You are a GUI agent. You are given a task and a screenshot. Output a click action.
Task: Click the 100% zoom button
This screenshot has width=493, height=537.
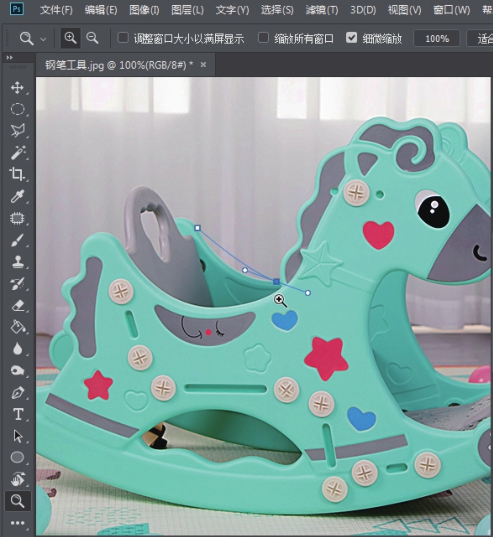437,38
